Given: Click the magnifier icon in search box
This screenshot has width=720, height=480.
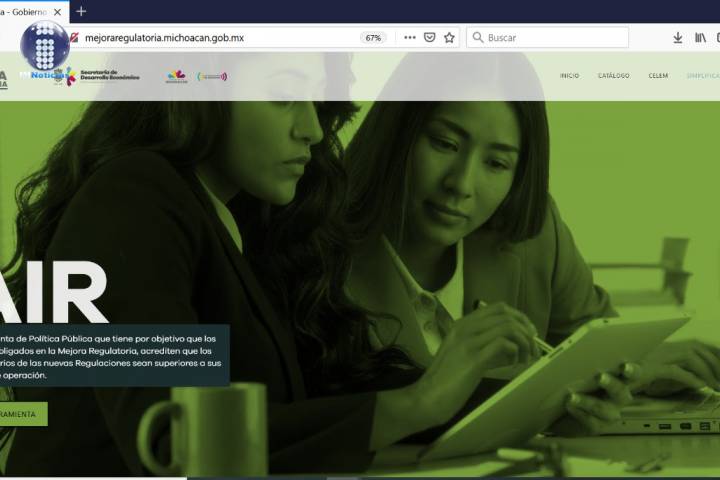Looking at the screenshot, I should [477, 38].
